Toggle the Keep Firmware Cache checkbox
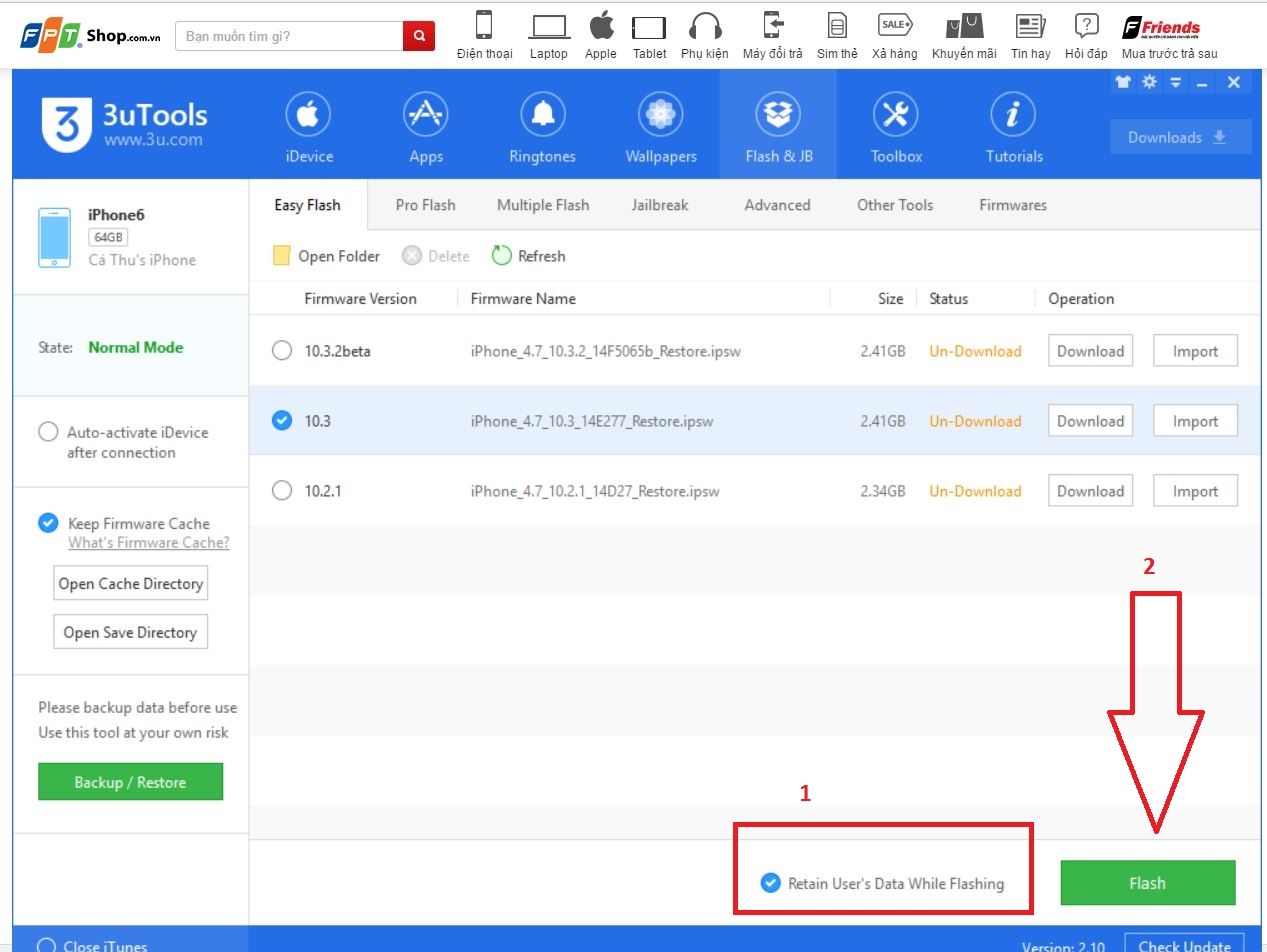The image size is (1267, 952). click(x=48, y=523)
